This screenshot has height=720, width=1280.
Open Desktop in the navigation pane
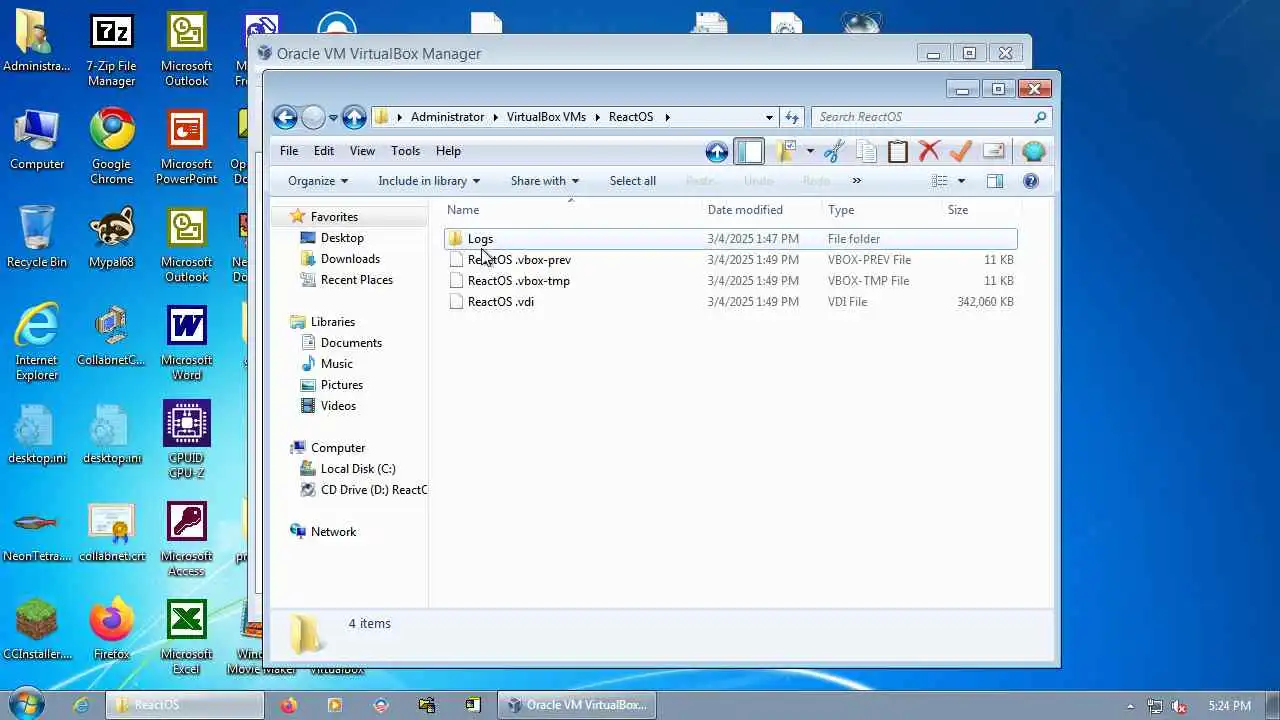click(x=342, y=238)
